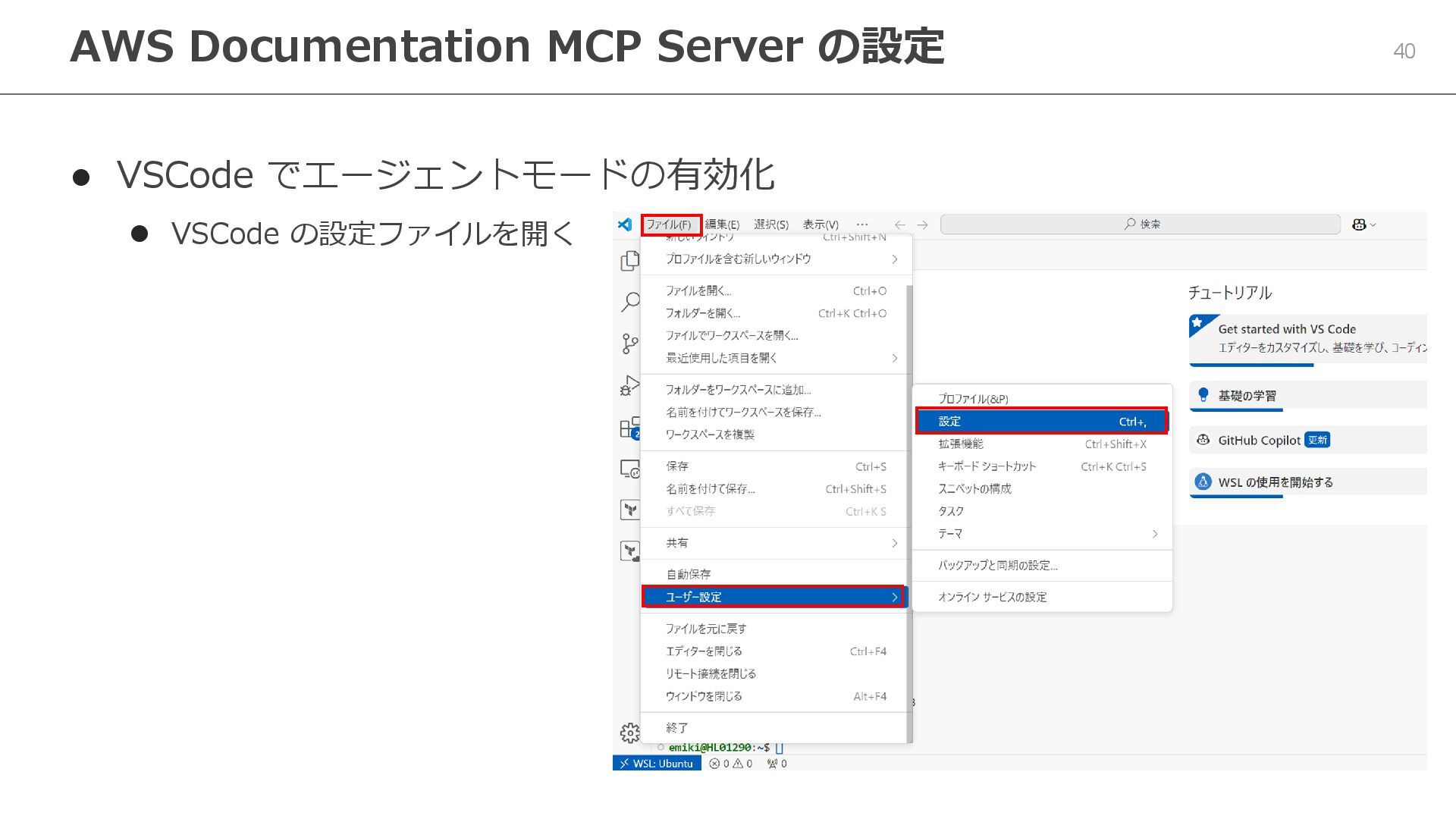Open the Extensions icon in activity bar

pos(630,428)
